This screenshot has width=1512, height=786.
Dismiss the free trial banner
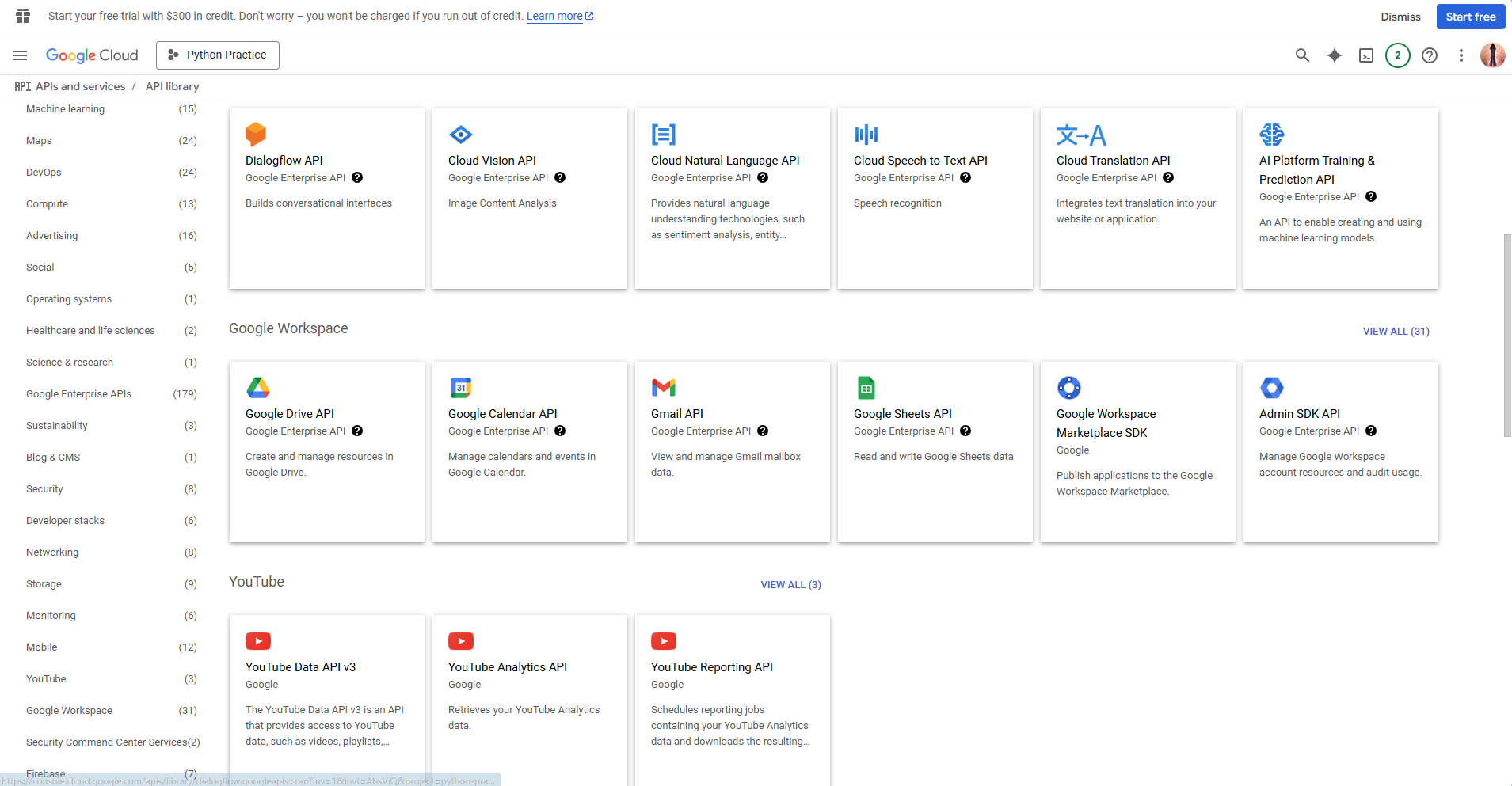1400,17
